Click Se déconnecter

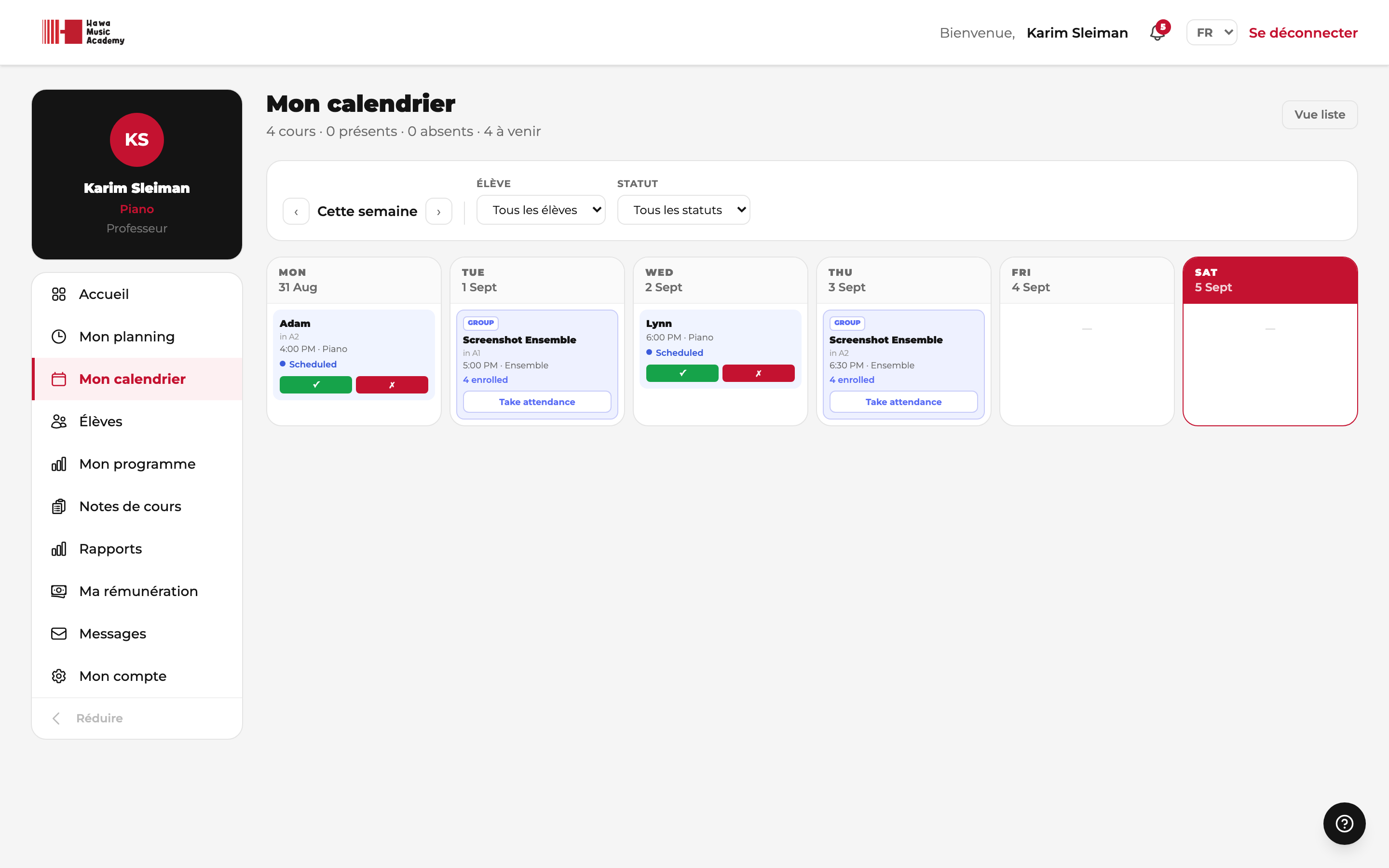click(x=1303, y=33)
